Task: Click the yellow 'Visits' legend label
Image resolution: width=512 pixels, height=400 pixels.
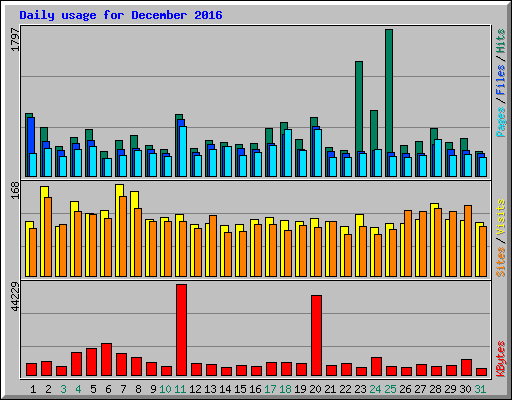Action: [x=501, y=218]
